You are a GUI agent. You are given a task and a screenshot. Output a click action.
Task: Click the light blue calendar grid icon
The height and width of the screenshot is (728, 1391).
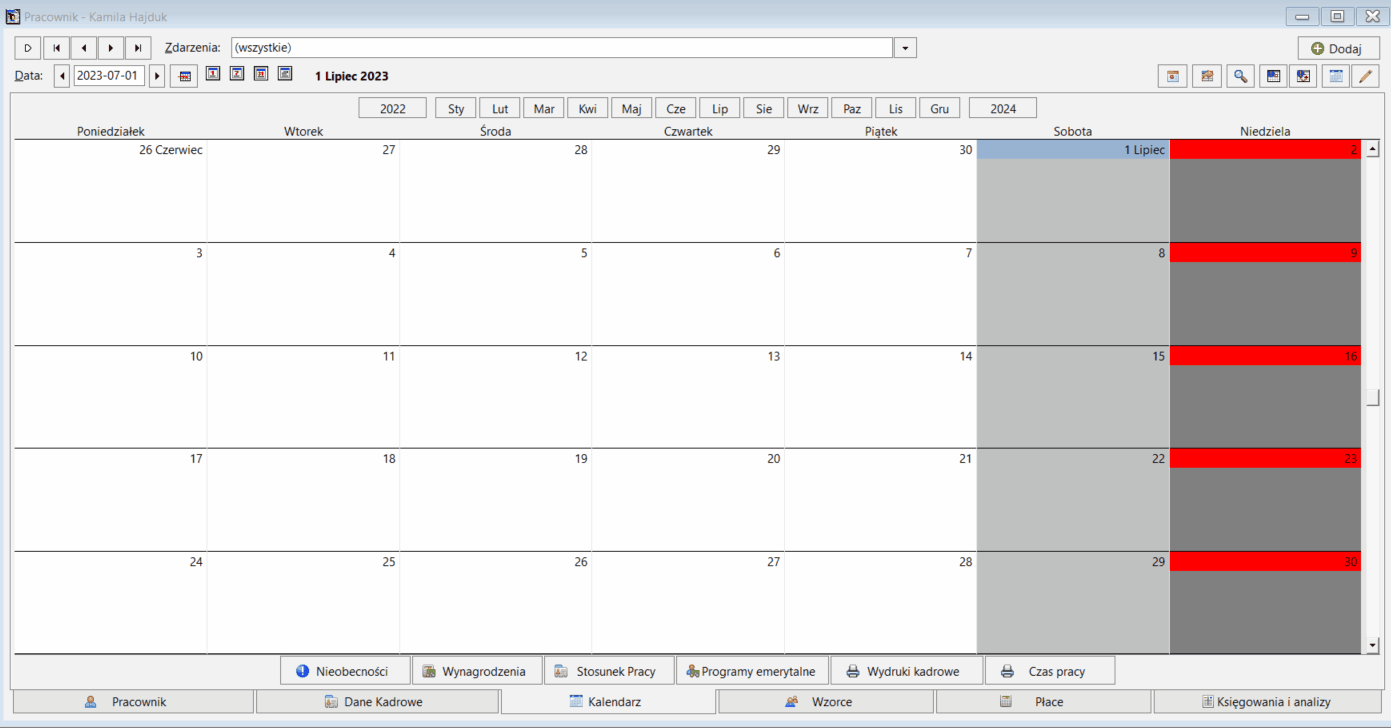click(1336, 76)
